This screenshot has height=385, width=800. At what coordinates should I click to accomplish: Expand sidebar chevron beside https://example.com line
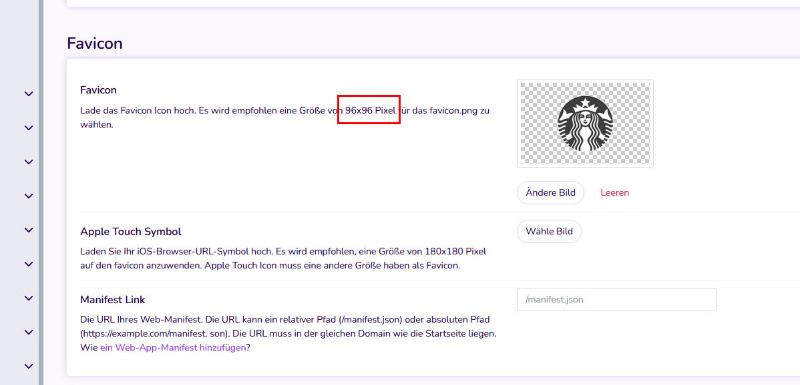pyautogui.click(x=29, y=332)
